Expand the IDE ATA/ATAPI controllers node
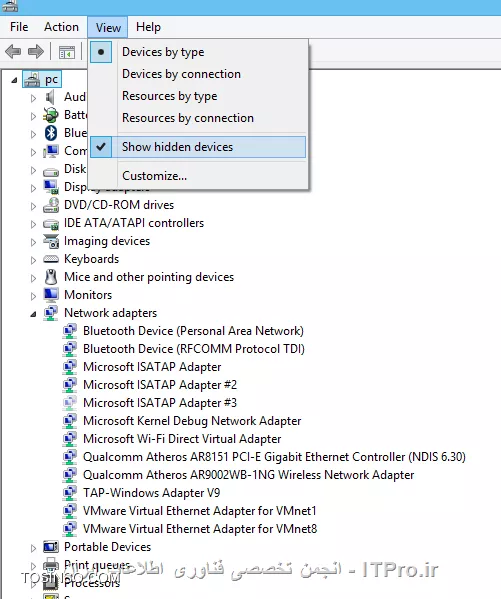Viewport: 501px width, 599px height. coord(33,224)
